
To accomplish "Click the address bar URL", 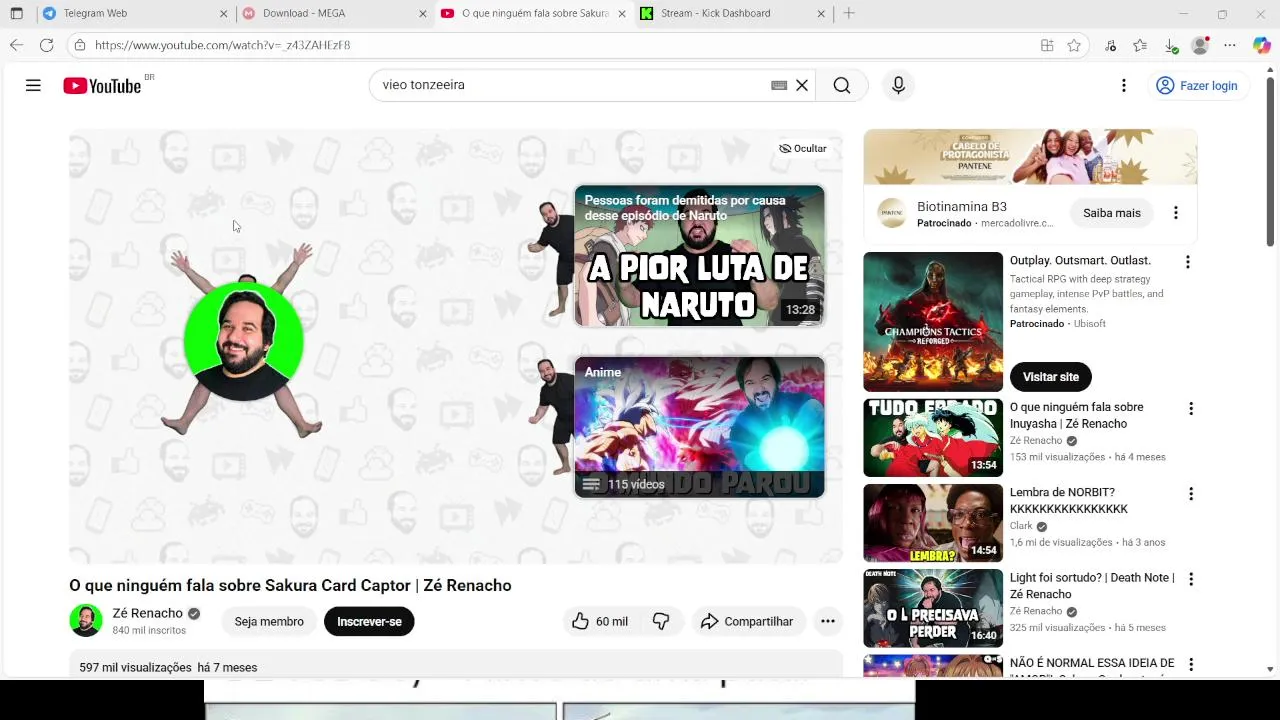I will click(x=222, y=45).
